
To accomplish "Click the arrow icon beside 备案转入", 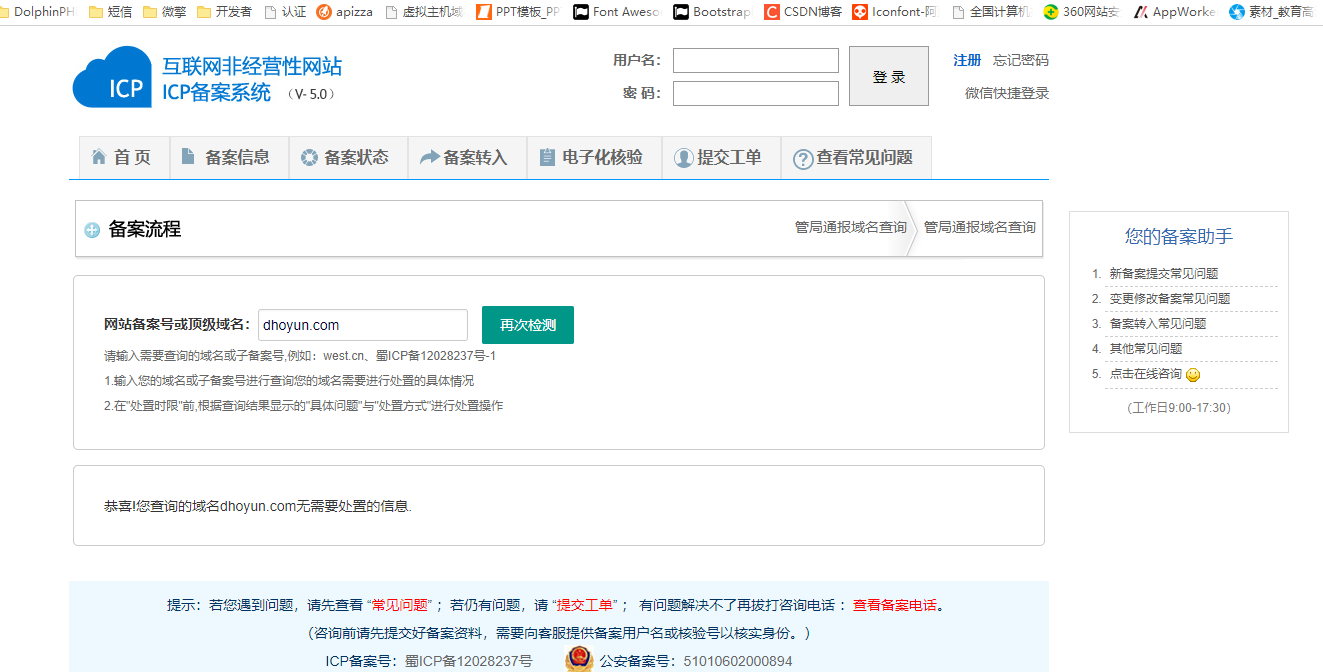I will click(x=427, y=157).
